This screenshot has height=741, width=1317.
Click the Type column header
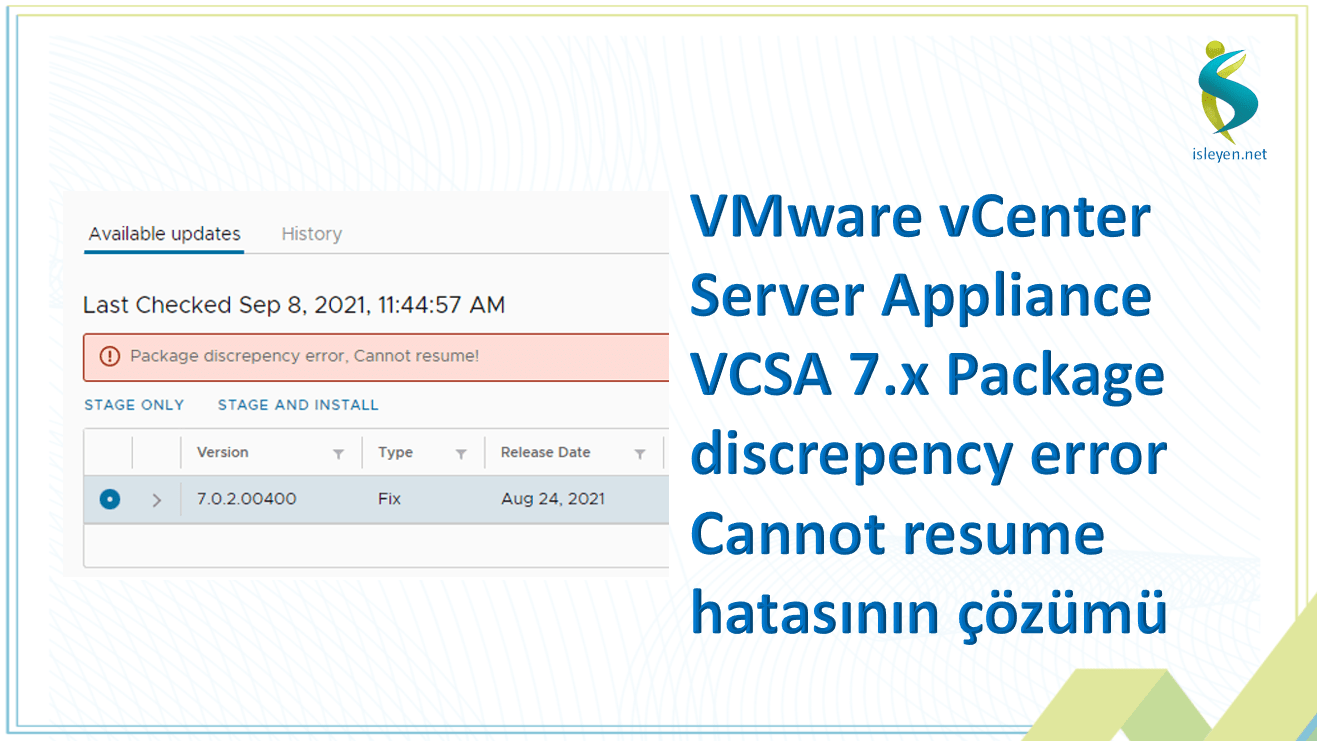click(395, 452)
